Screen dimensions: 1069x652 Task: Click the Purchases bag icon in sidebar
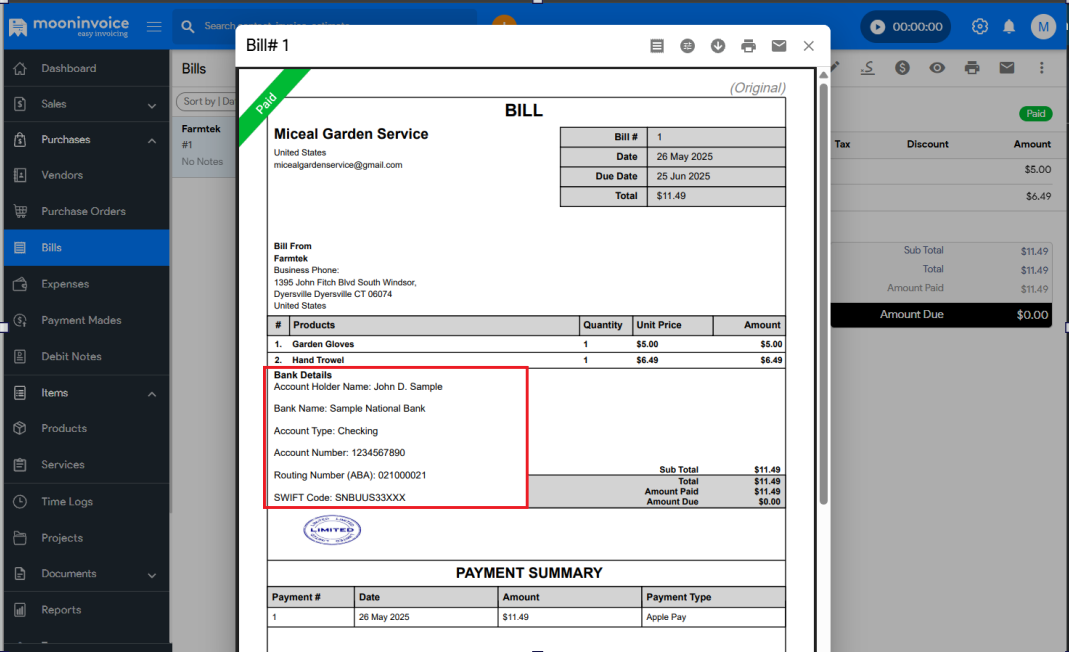pyautogui.click(x=20, y=139)
